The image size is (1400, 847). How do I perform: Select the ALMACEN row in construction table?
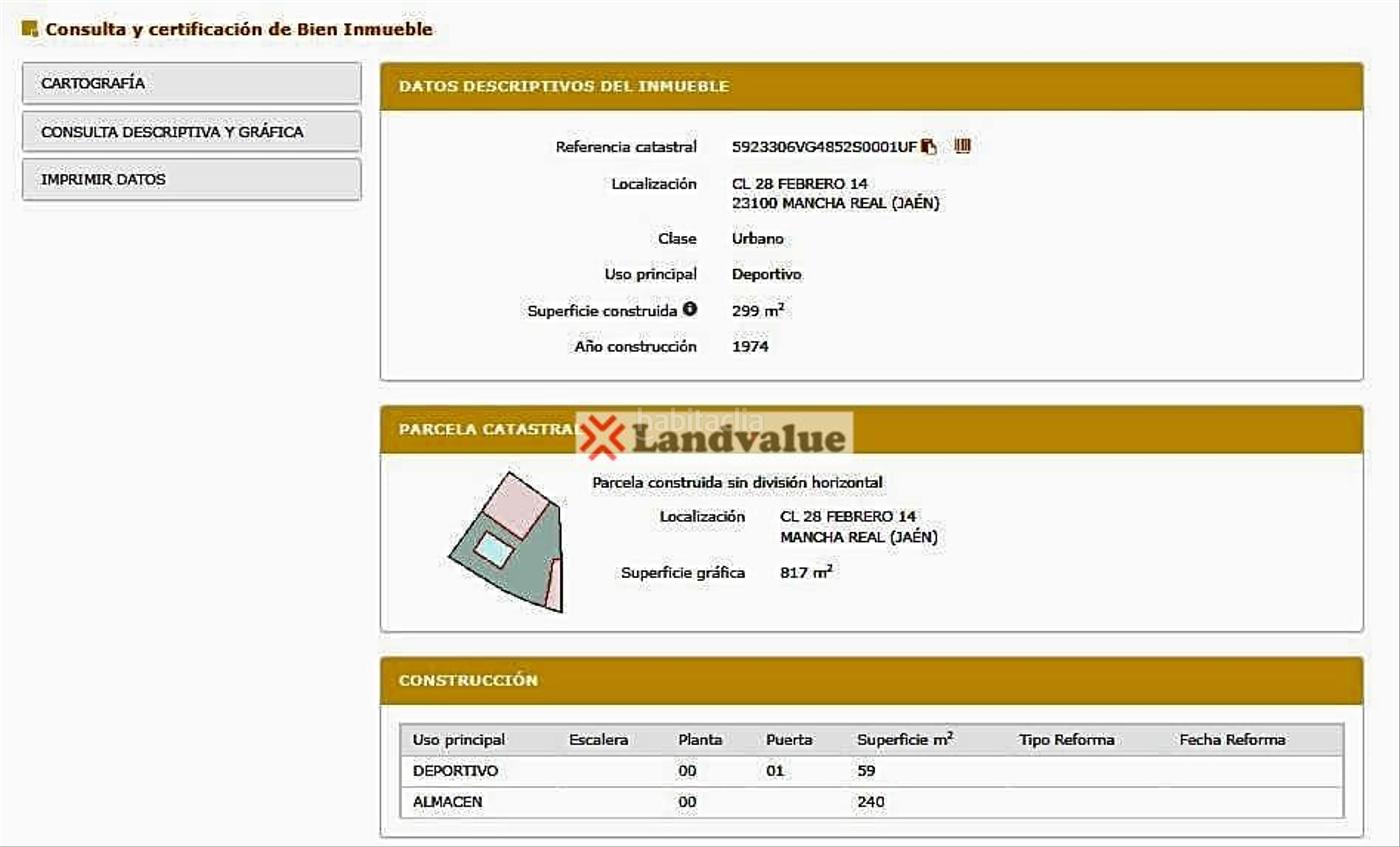click(447, 802)
